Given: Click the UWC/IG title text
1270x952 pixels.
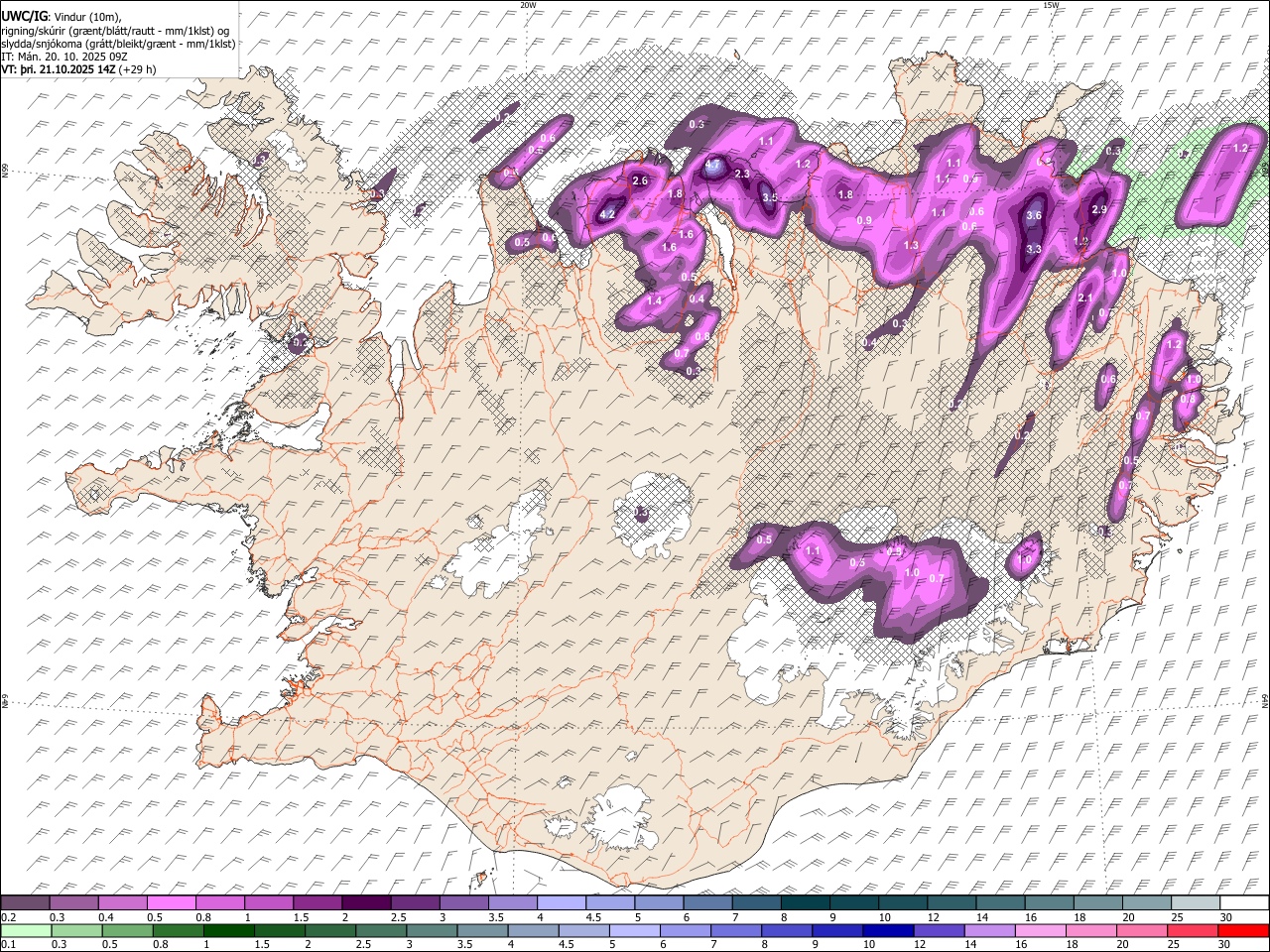Looking at the screenshot, I should 25,16.
